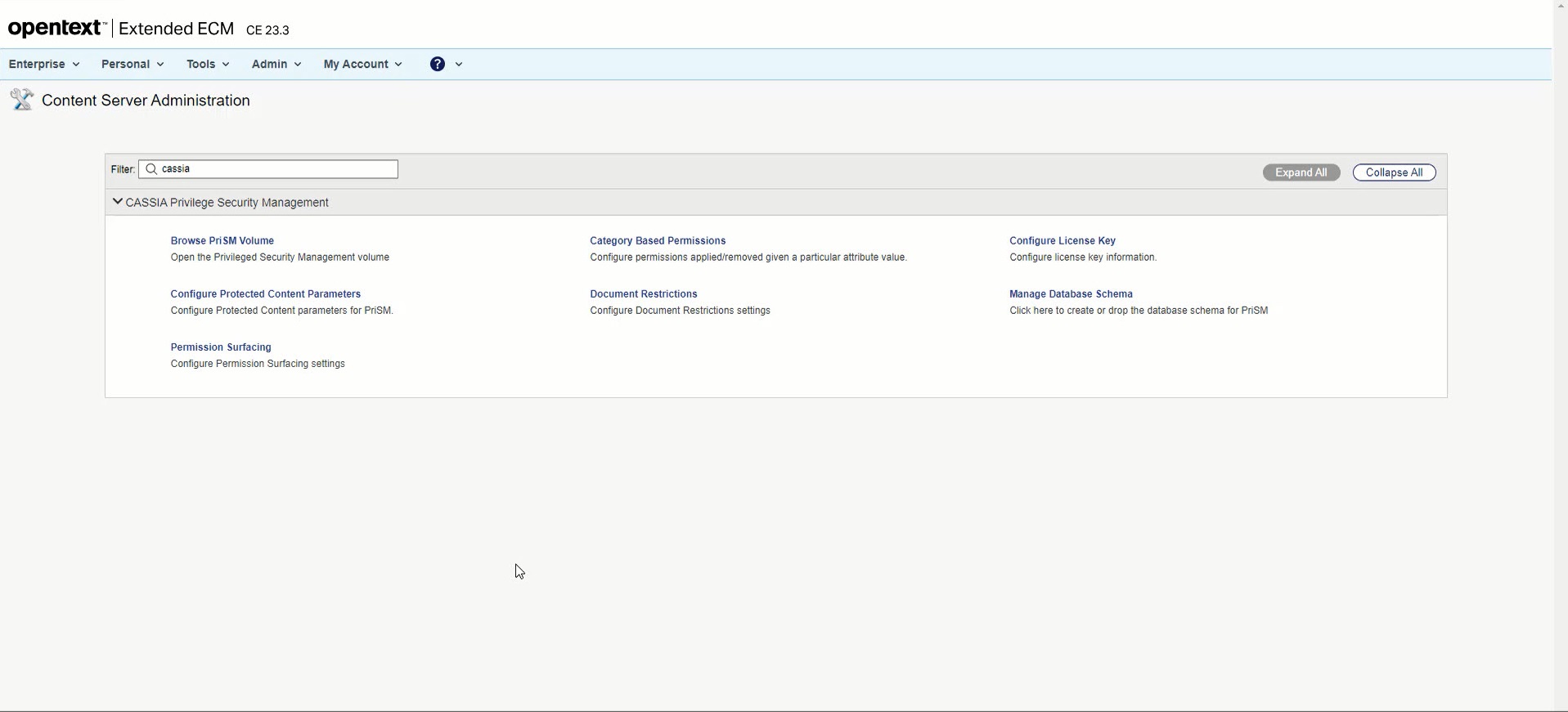Go to Configure License Key
Image resolution: width=1568 pixels, height=712 pixels.
coord(1062,240)
